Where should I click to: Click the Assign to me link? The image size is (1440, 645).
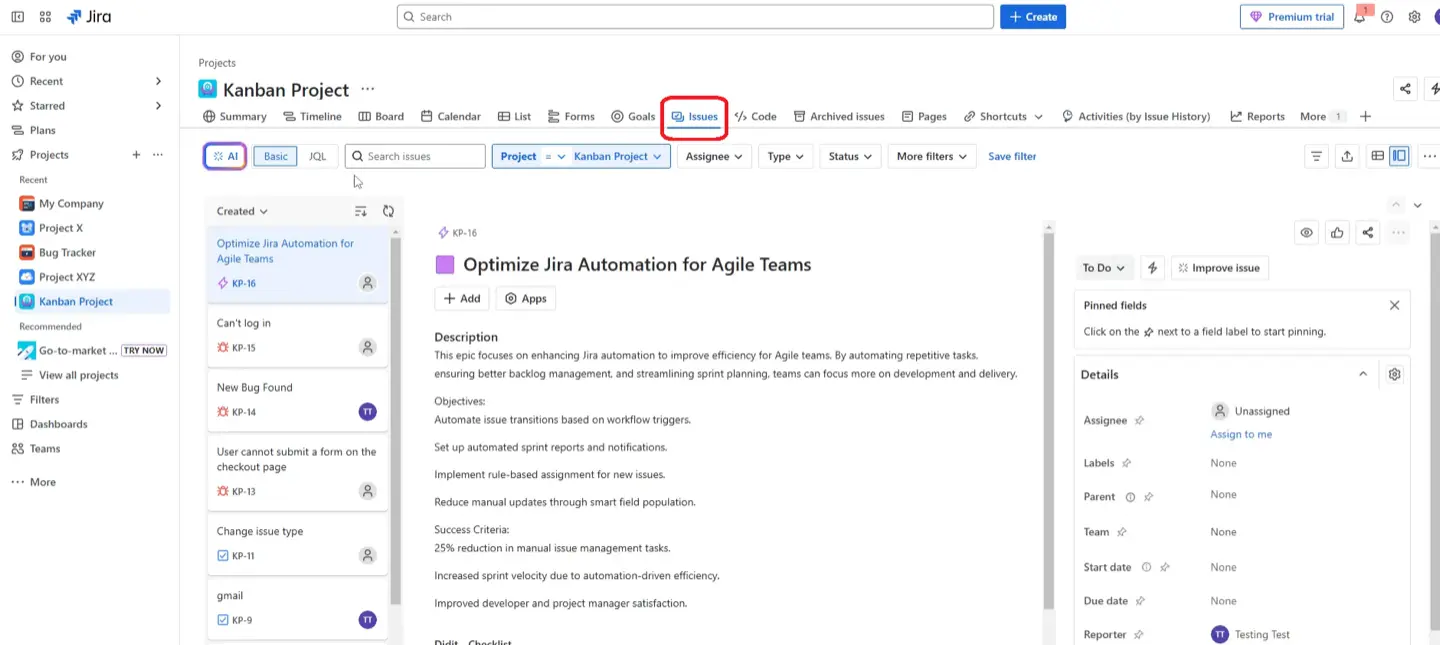coord(1241,434)
